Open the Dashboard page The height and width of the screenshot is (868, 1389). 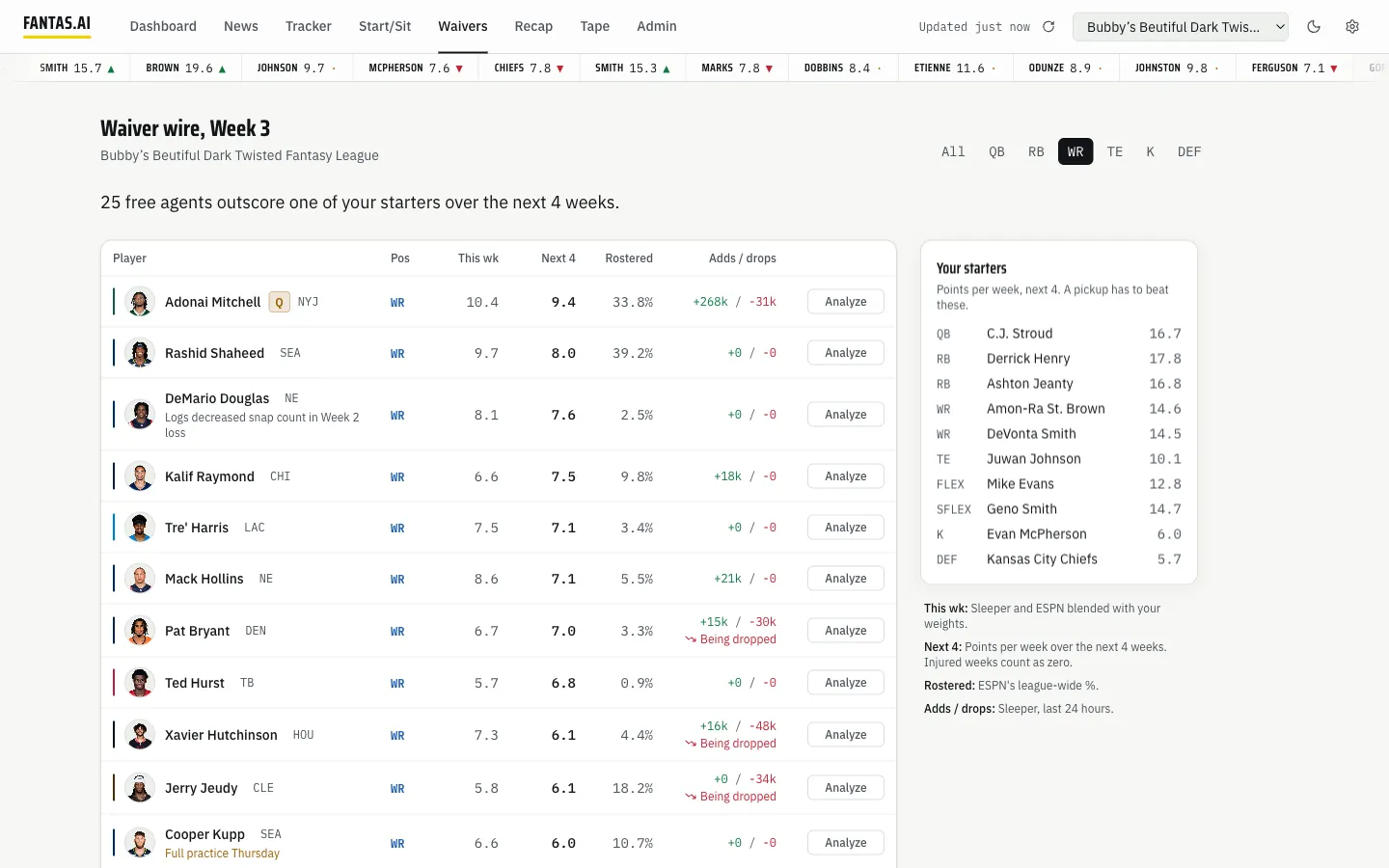click(x=163, y=26)
